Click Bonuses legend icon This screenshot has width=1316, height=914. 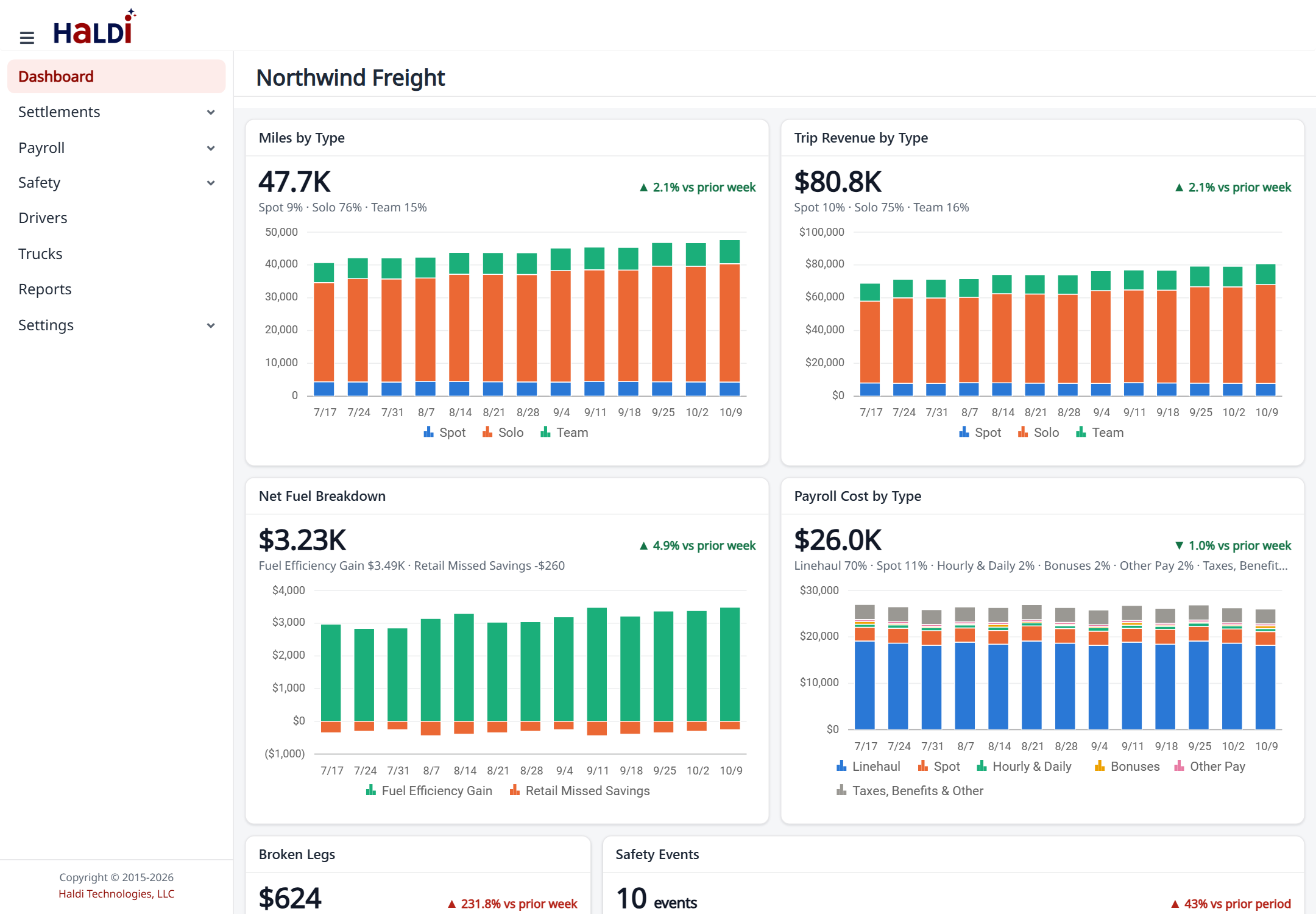point(1100,766)
